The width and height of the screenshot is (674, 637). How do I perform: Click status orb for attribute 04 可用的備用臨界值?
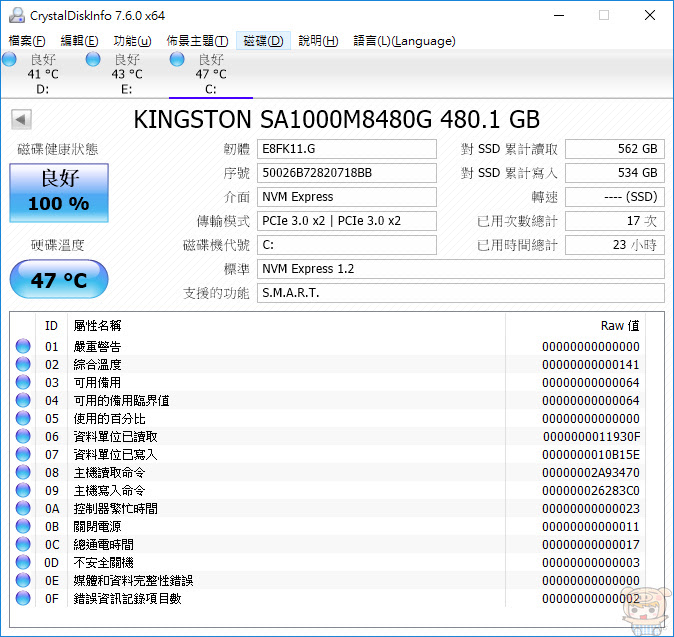[23, 400]
